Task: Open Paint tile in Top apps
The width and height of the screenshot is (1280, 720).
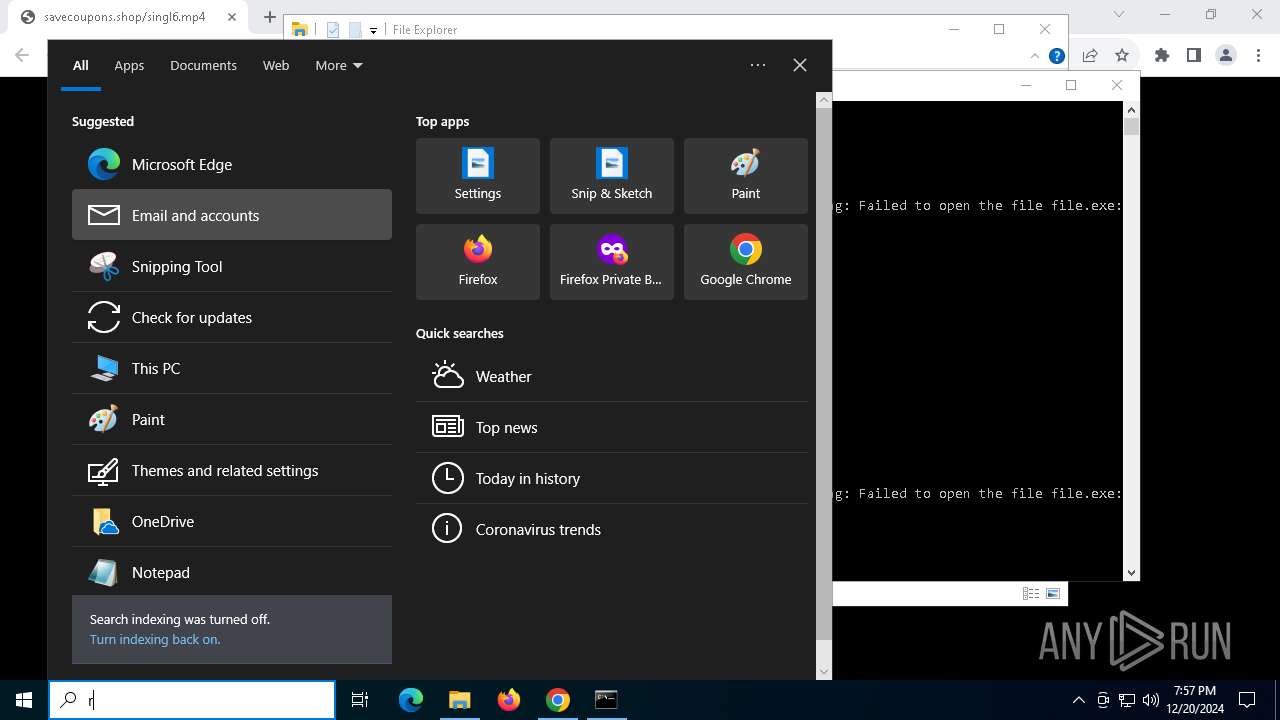Action: [746, 176]
